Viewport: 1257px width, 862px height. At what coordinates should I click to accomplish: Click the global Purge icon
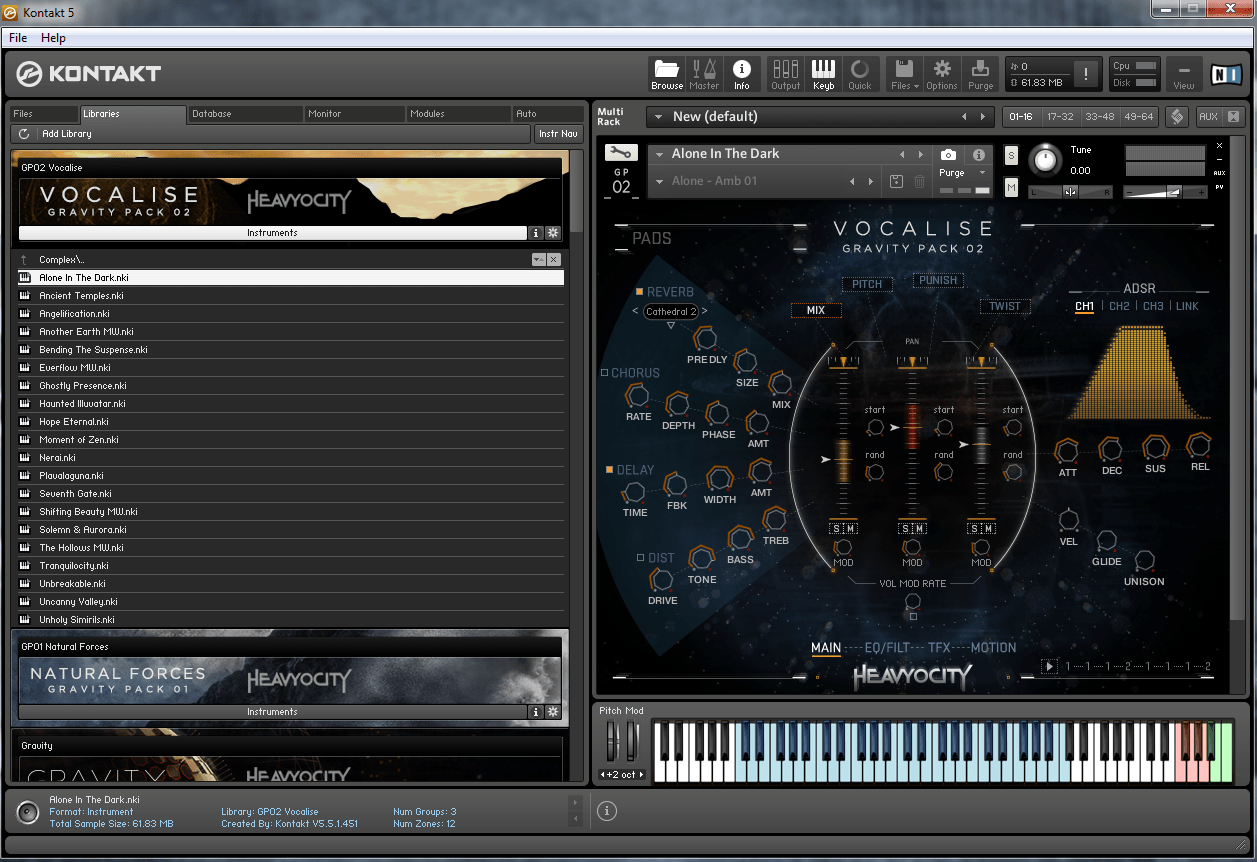981,74
